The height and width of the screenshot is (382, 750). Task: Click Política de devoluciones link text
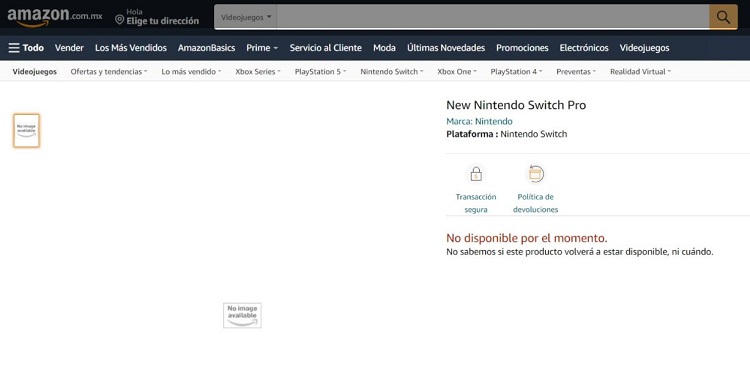[535, 203]
